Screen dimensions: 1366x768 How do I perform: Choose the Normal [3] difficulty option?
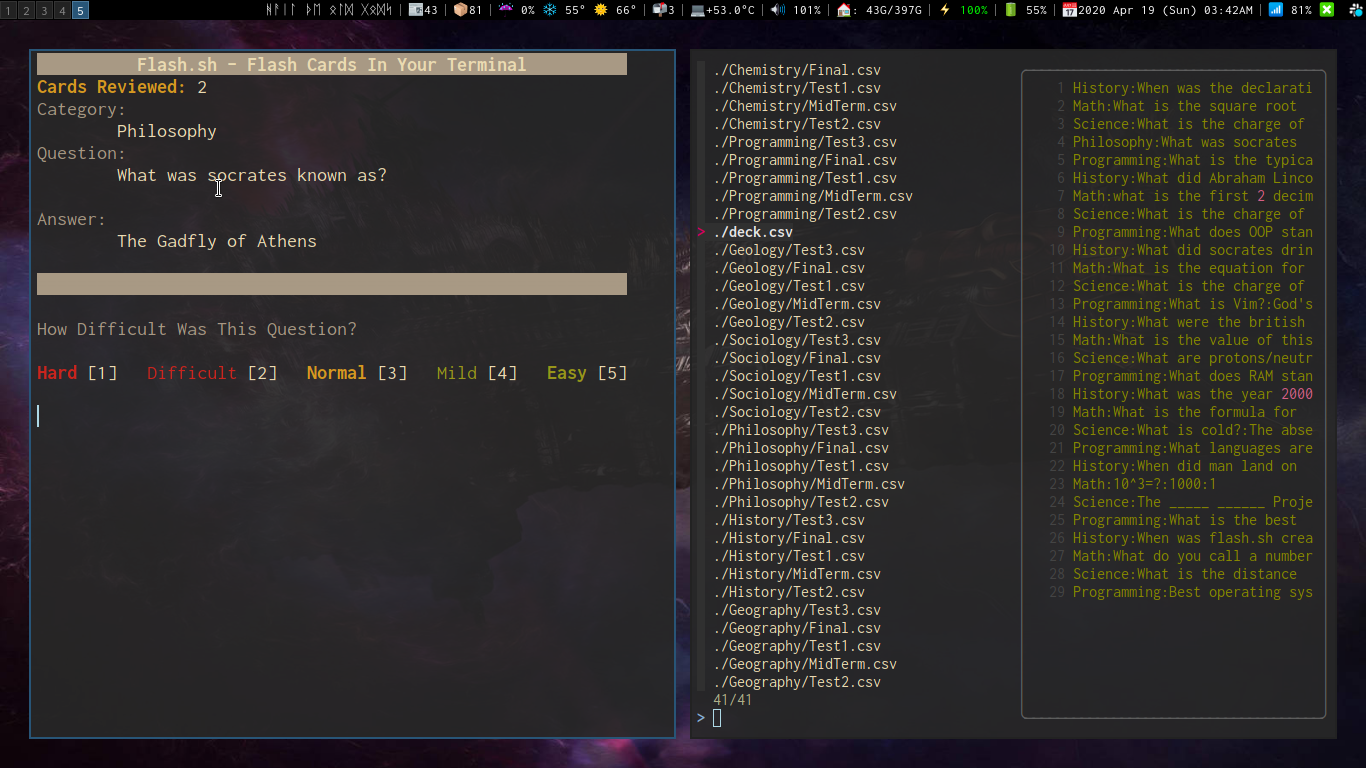coord(357,373)
